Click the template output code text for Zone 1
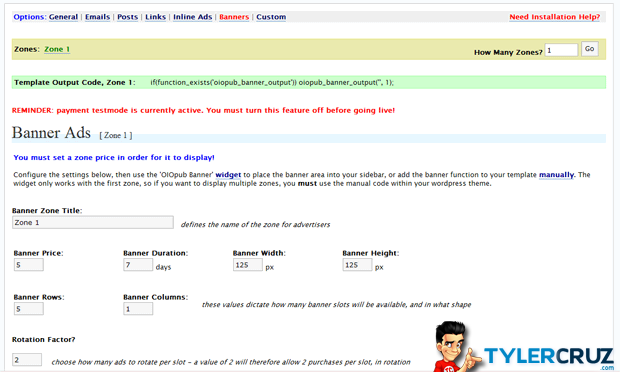This screenshot has height=372, width=620. [x=272, y=82]
